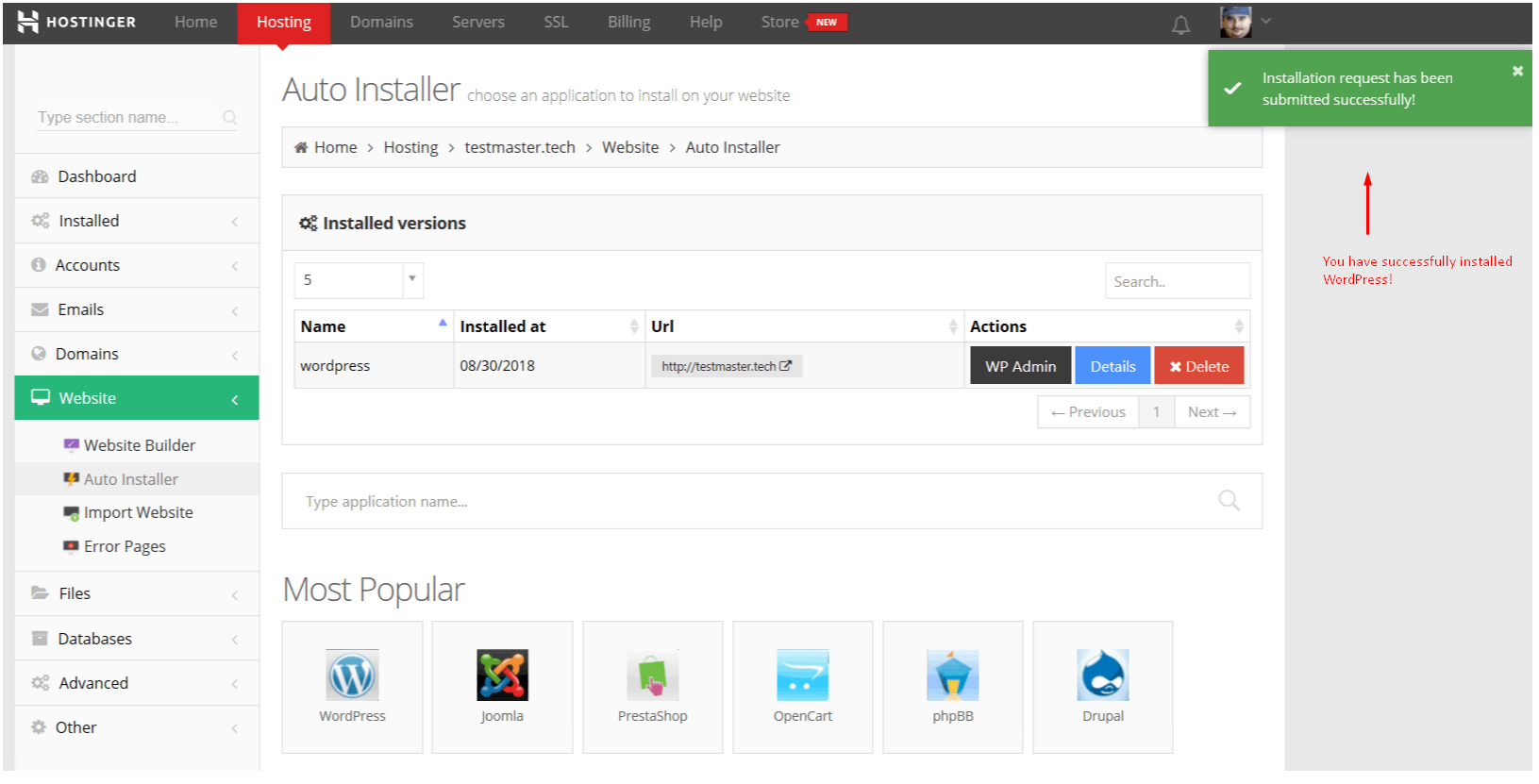
Task: Click the Dashboard gauge icon
Action: tap(40, 176)
